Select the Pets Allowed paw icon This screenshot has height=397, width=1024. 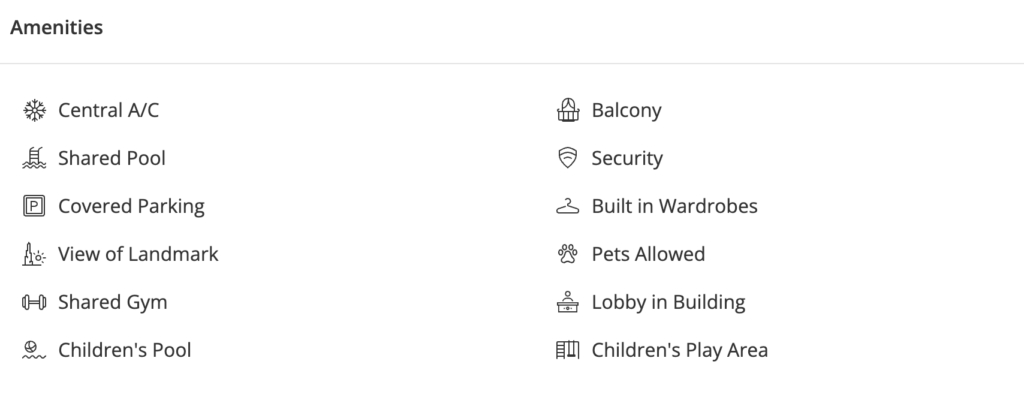pos(568,254)
